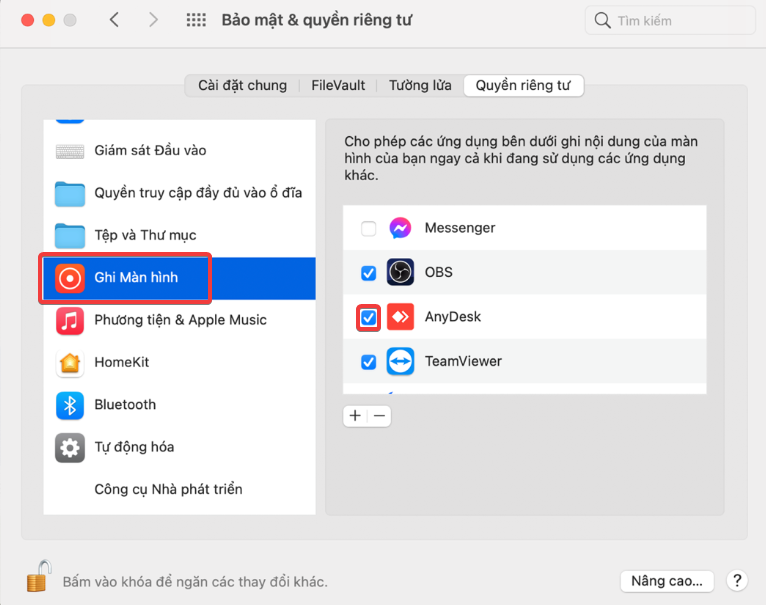The height and width of the screenshot is (605, 766).
Task: Enable screen recording for Messenger
Action: [369, 229]
